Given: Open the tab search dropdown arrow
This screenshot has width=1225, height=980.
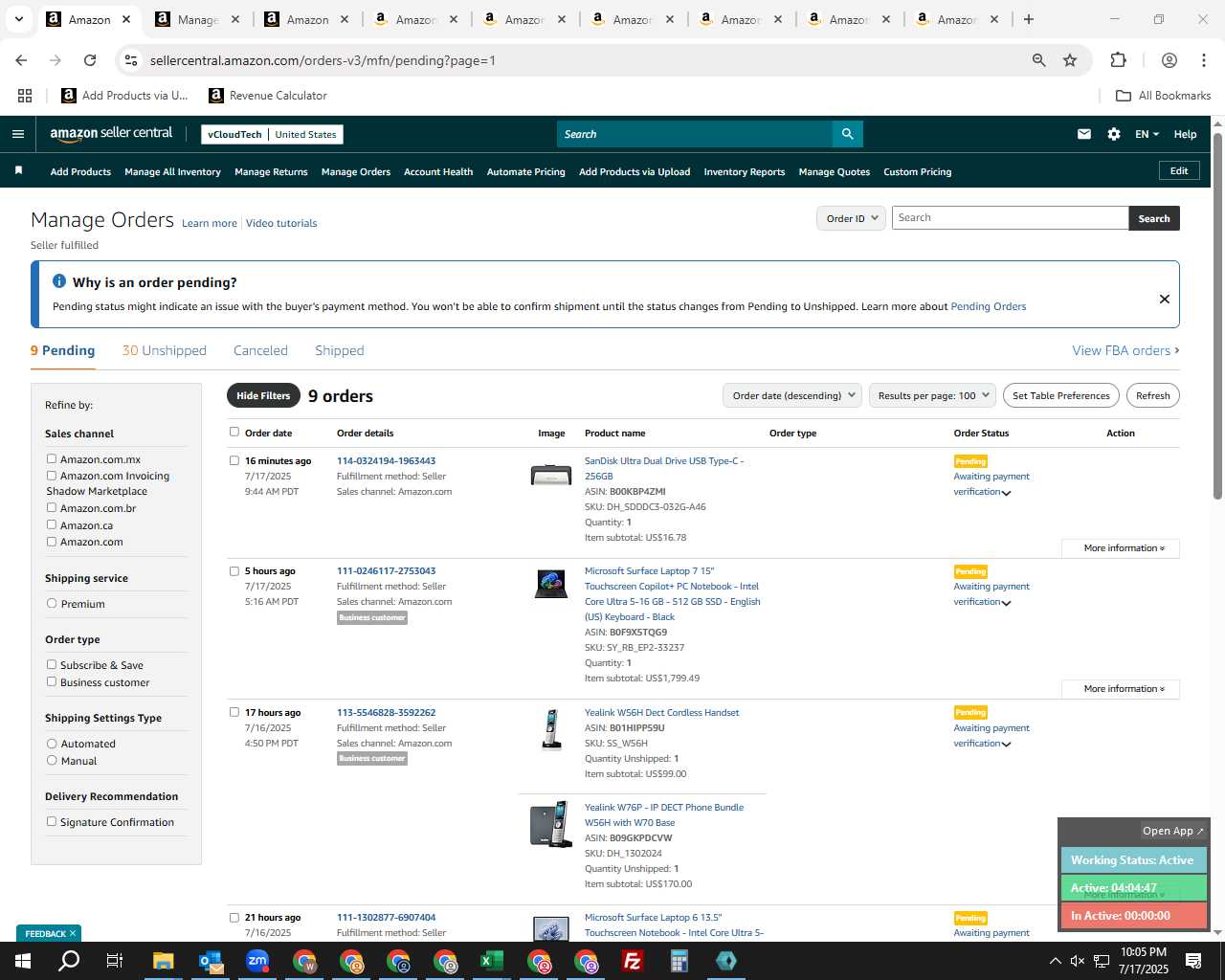Looking at the screenshot, I should pyautogui.click(x=18, y=19).
